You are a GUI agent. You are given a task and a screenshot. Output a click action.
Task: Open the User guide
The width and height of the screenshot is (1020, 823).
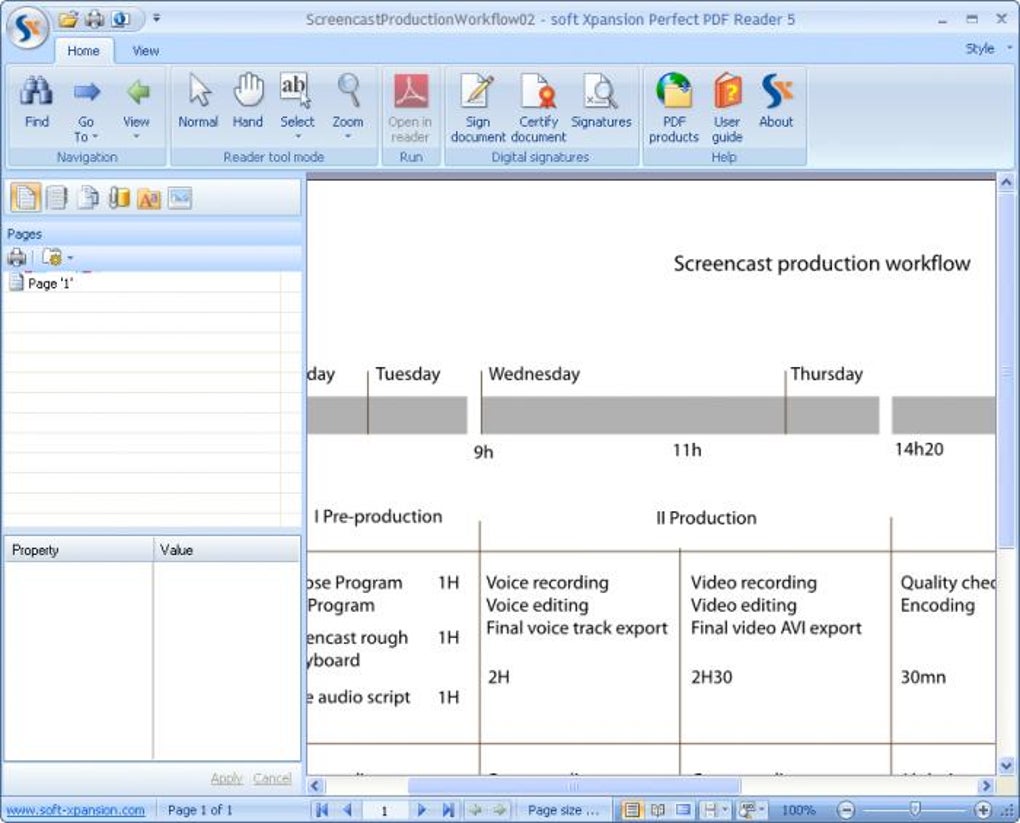click(x=727, y=109)
